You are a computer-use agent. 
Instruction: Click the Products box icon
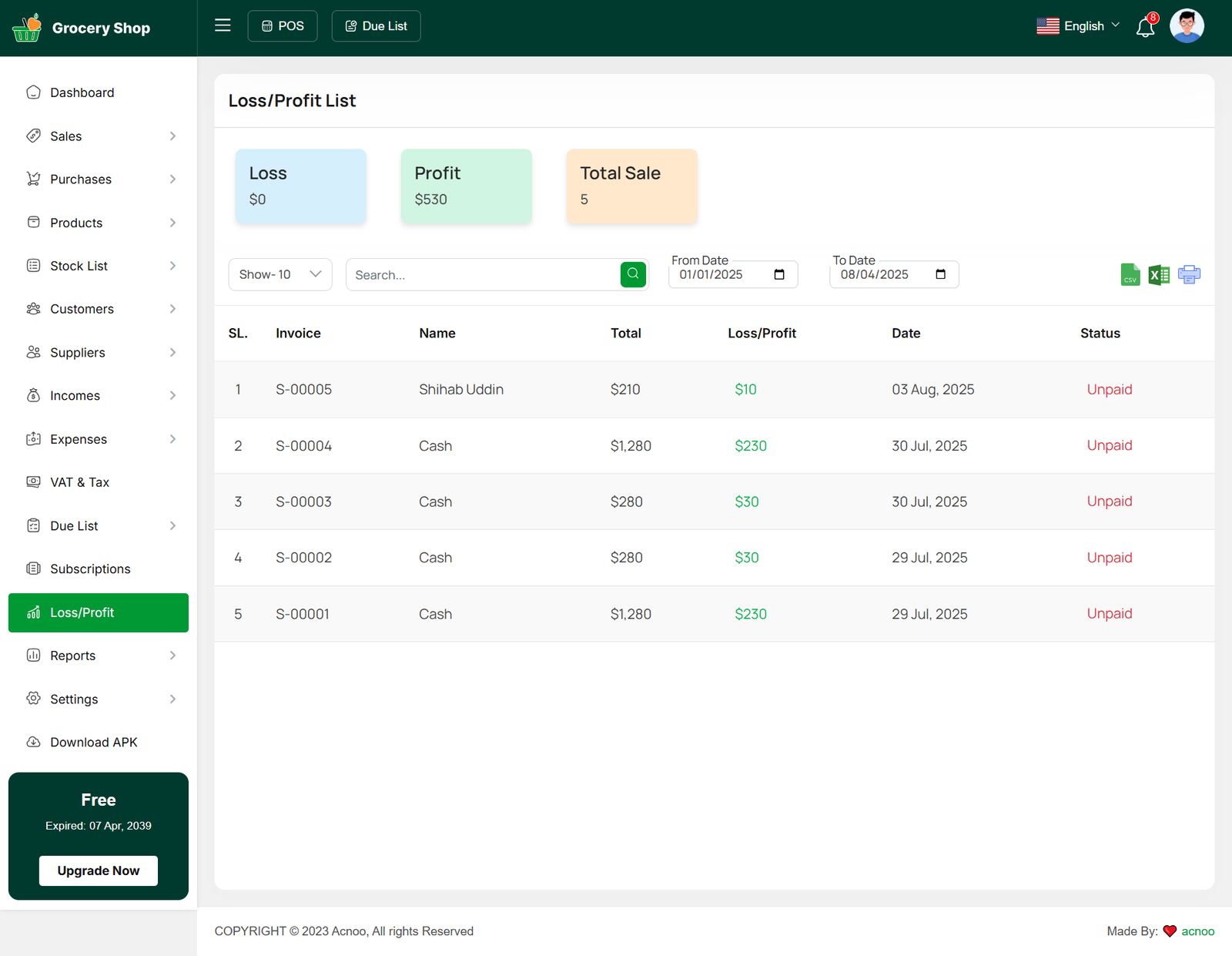tap(33, 222)
